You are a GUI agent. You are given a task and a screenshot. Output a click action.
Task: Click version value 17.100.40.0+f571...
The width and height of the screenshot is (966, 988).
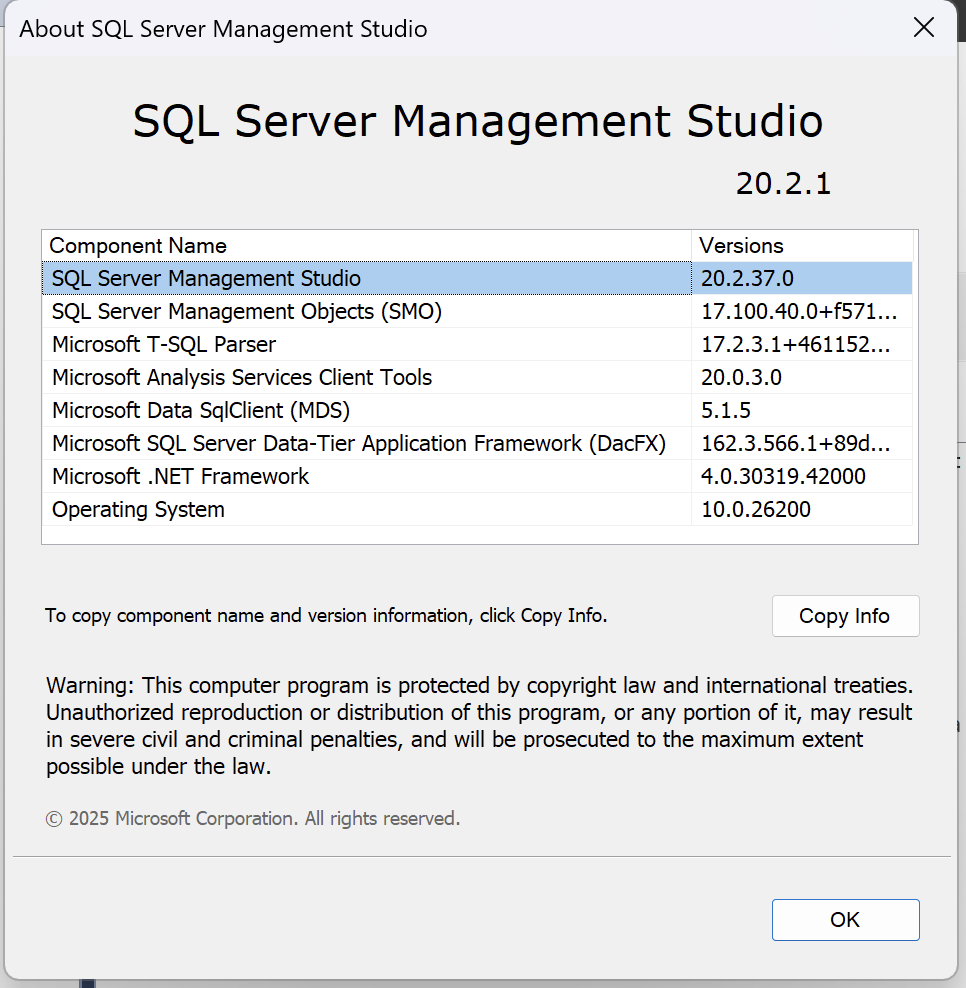[799, 311]
